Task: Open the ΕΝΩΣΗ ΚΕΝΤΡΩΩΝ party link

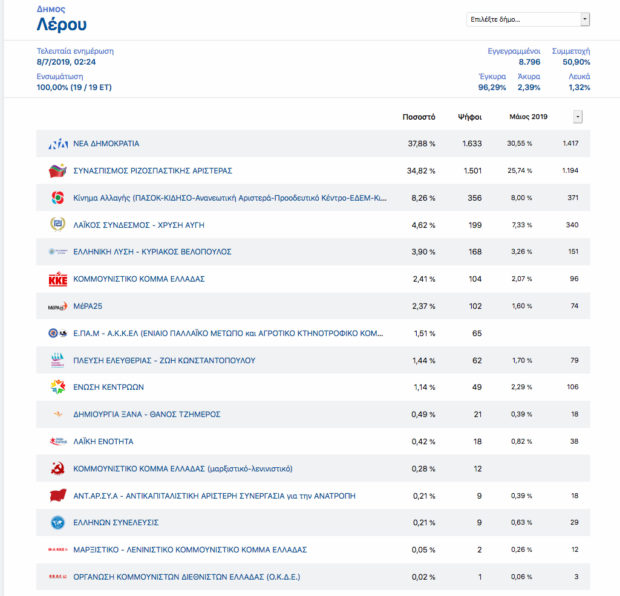Action: point(109,387)
